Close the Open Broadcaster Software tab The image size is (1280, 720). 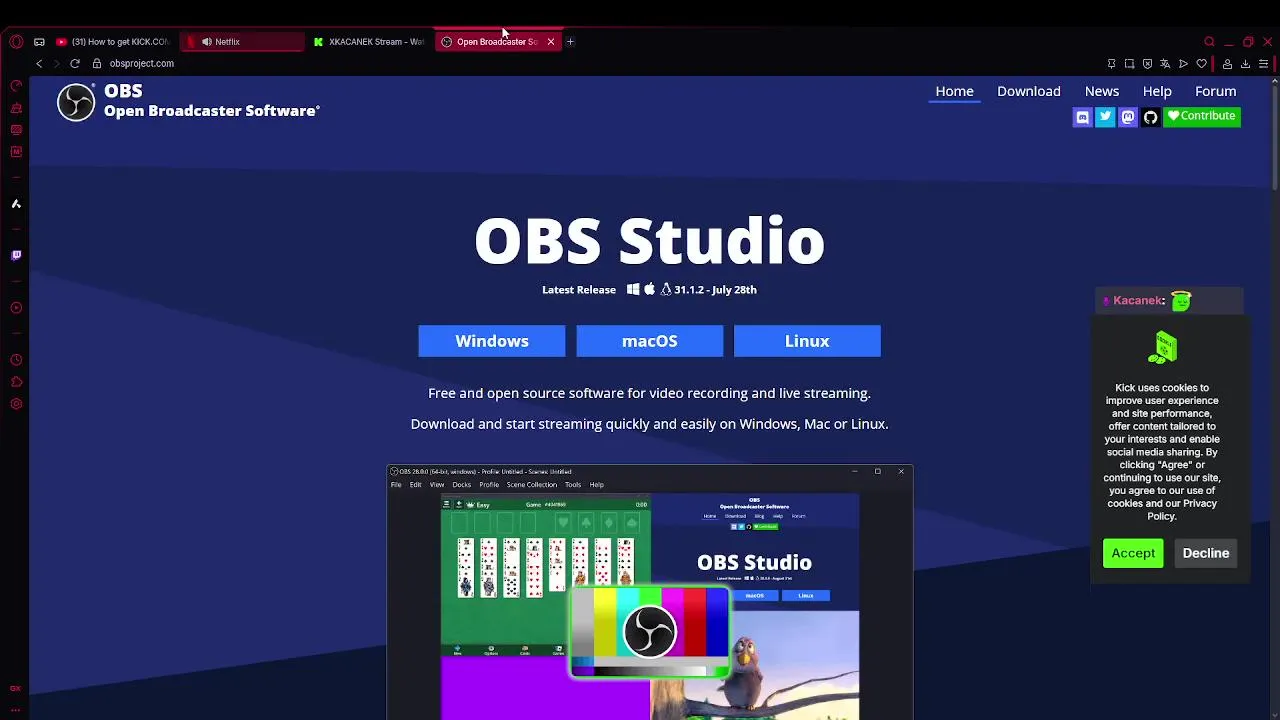tap(550, 42)
